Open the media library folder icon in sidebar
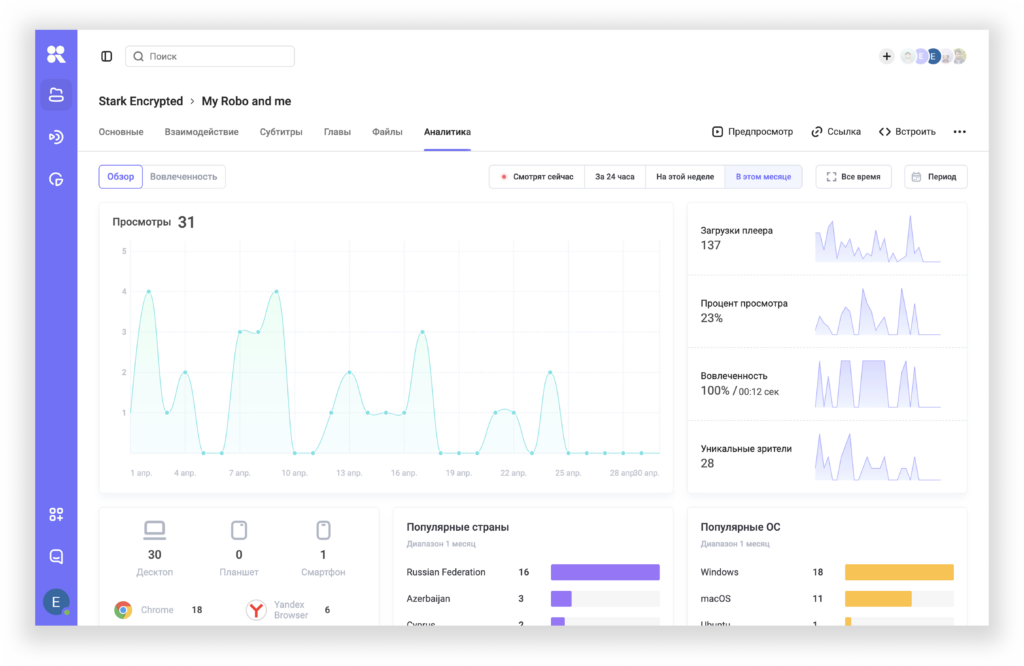Viewport: 1024px width, 666px height. pyautogui.click(x=56, y=95)
